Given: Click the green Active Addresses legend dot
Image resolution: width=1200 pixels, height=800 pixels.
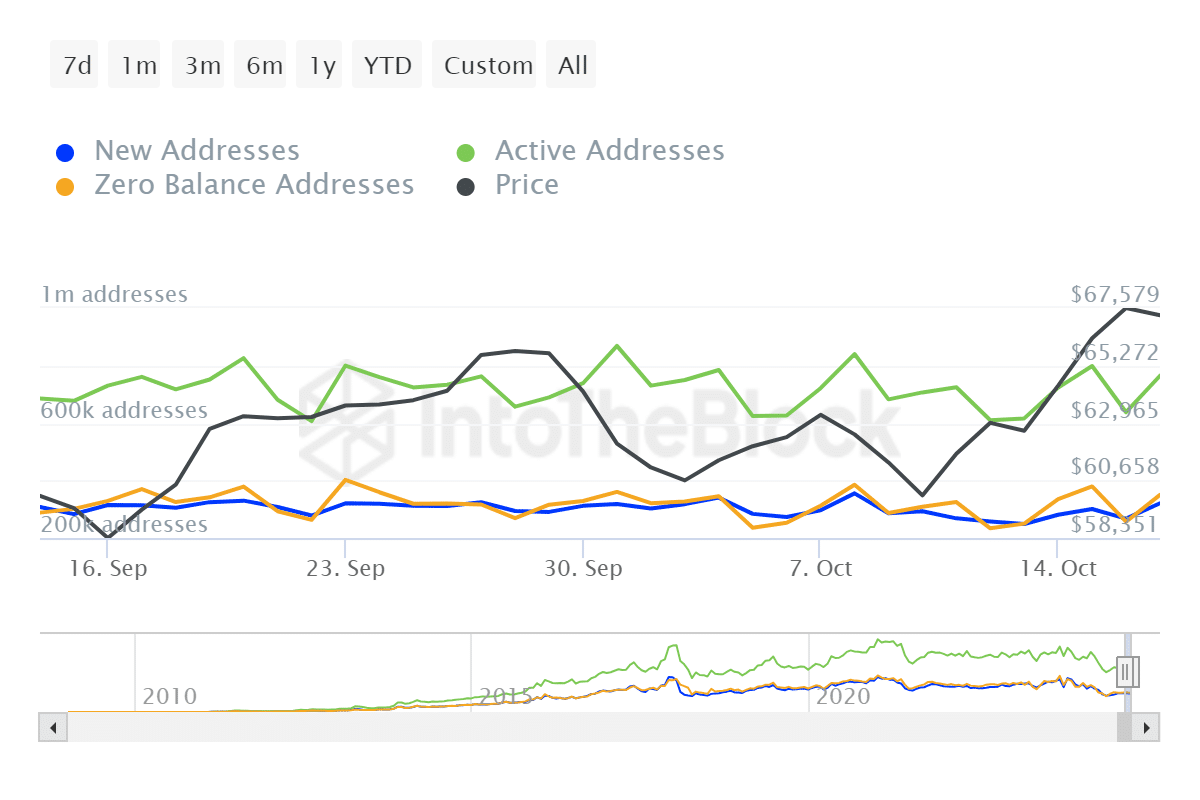Looking at the screenshot, I should pos(466,153).
